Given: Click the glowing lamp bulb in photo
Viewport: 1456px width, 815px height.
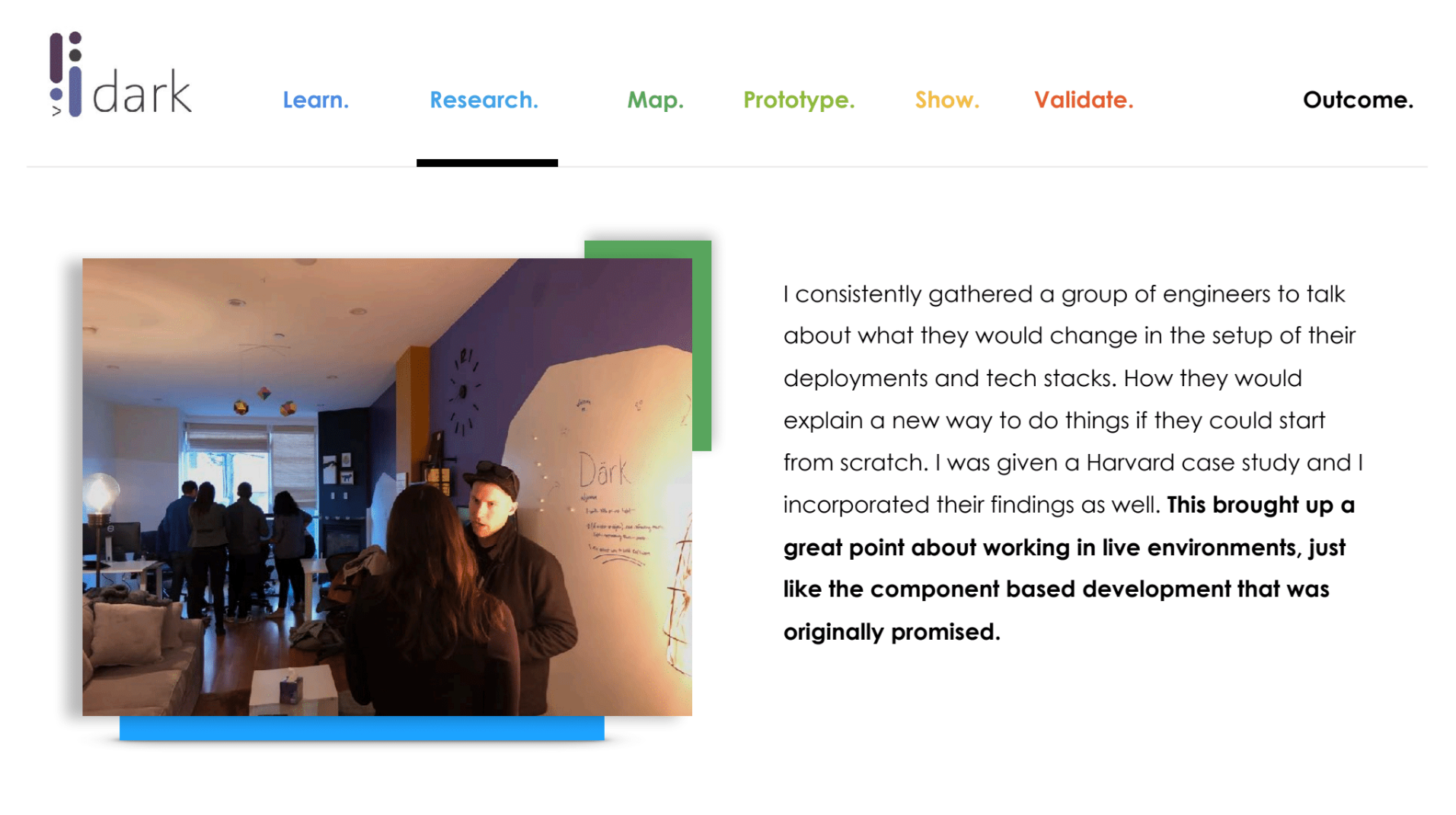Looking at the screenshot, I should (x=100, y=493).
